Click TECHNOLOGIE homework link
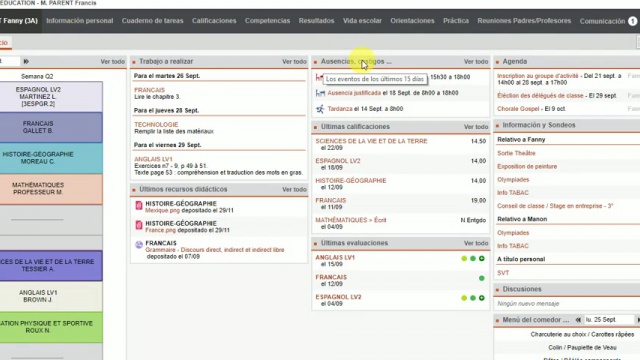Screen dimensions: 640x360 pos(156,124)
